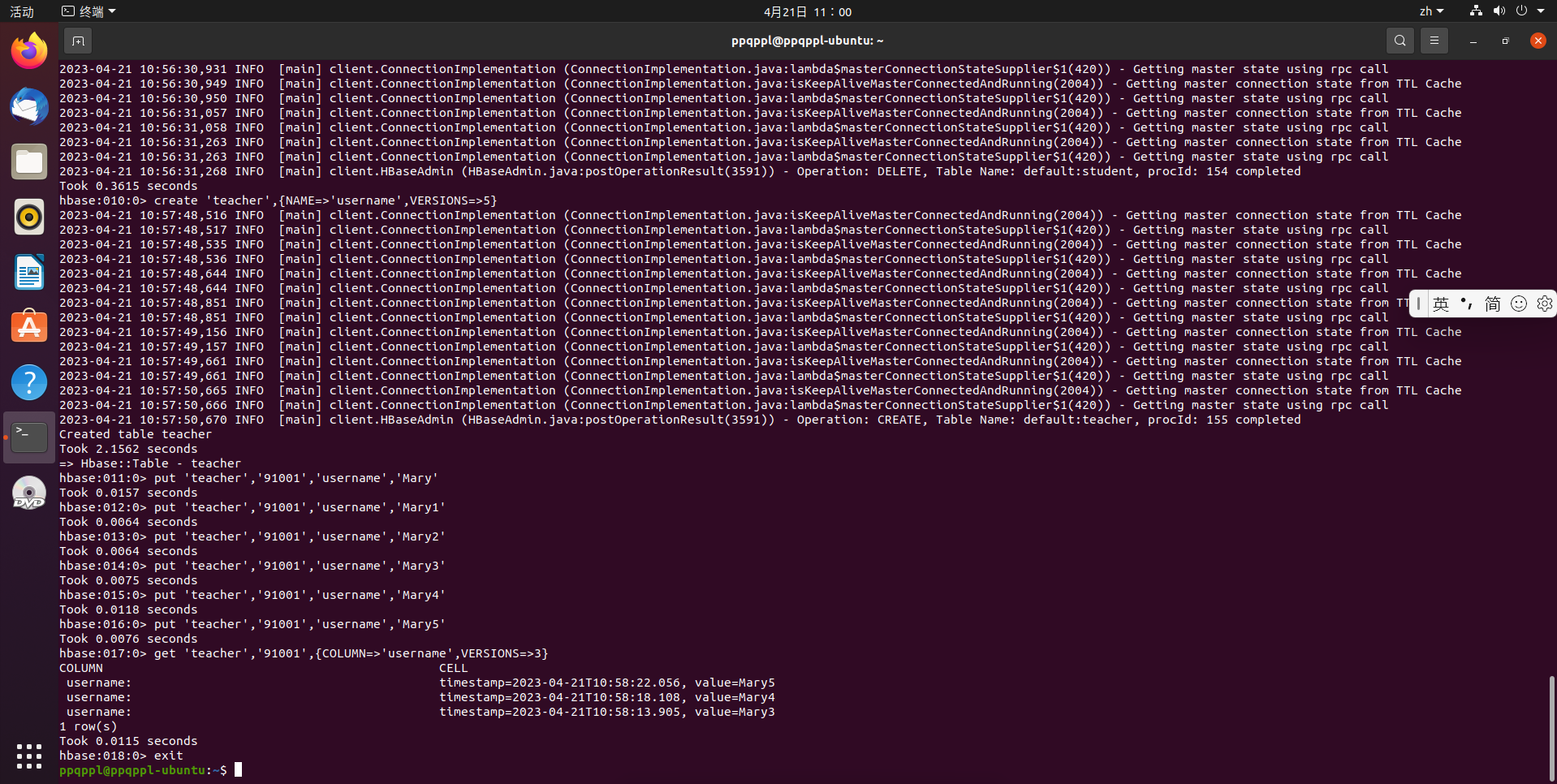This screenshot has width=1557, height=784.
Task: Click the network icon in the top bar
Action: point(1476,11)
